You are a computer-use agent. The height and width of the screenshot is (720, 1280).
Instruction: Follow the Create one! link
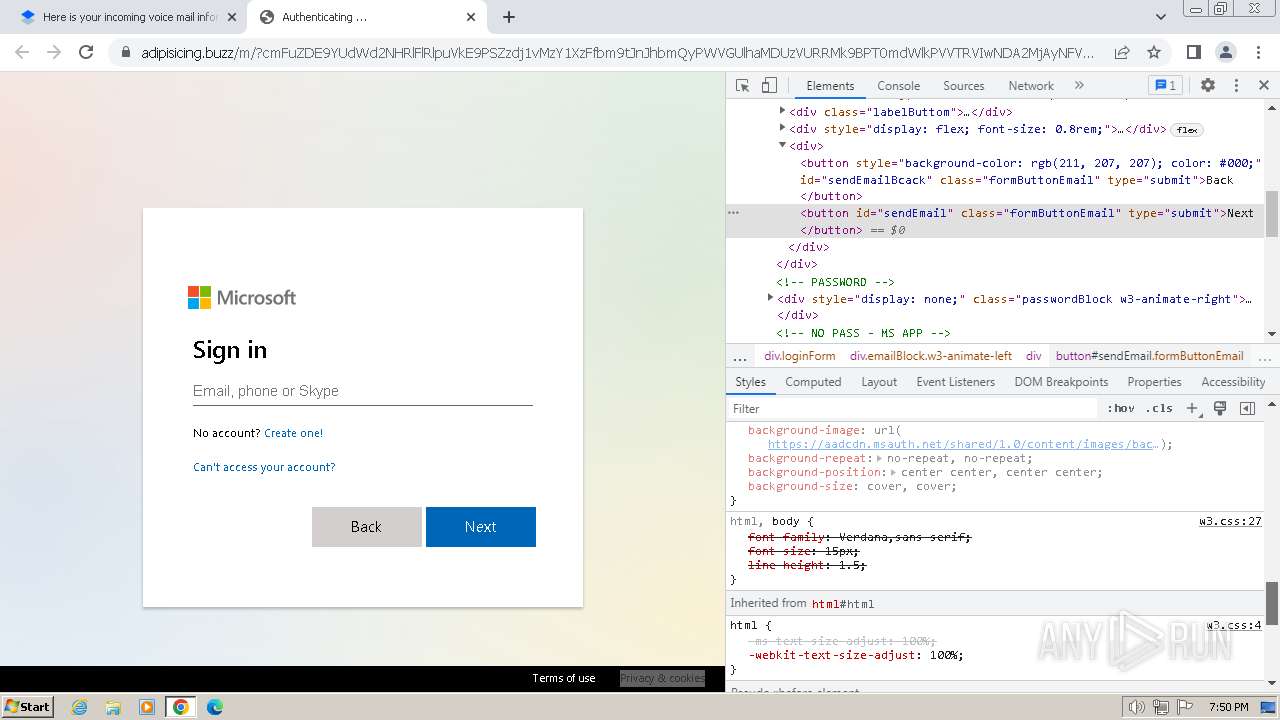[293, 433]
